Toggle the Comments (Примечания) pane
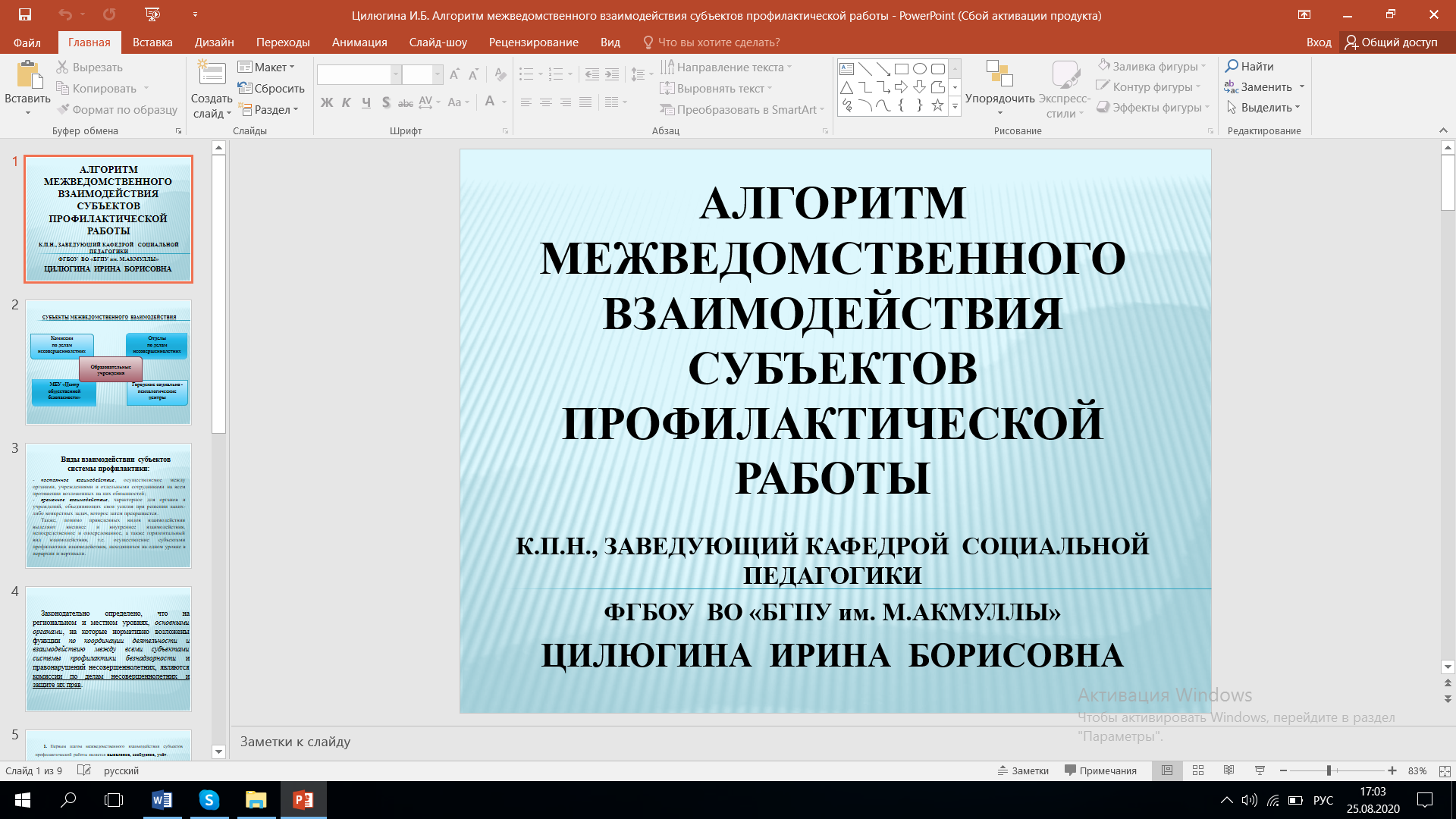 tap(1100, 770)
